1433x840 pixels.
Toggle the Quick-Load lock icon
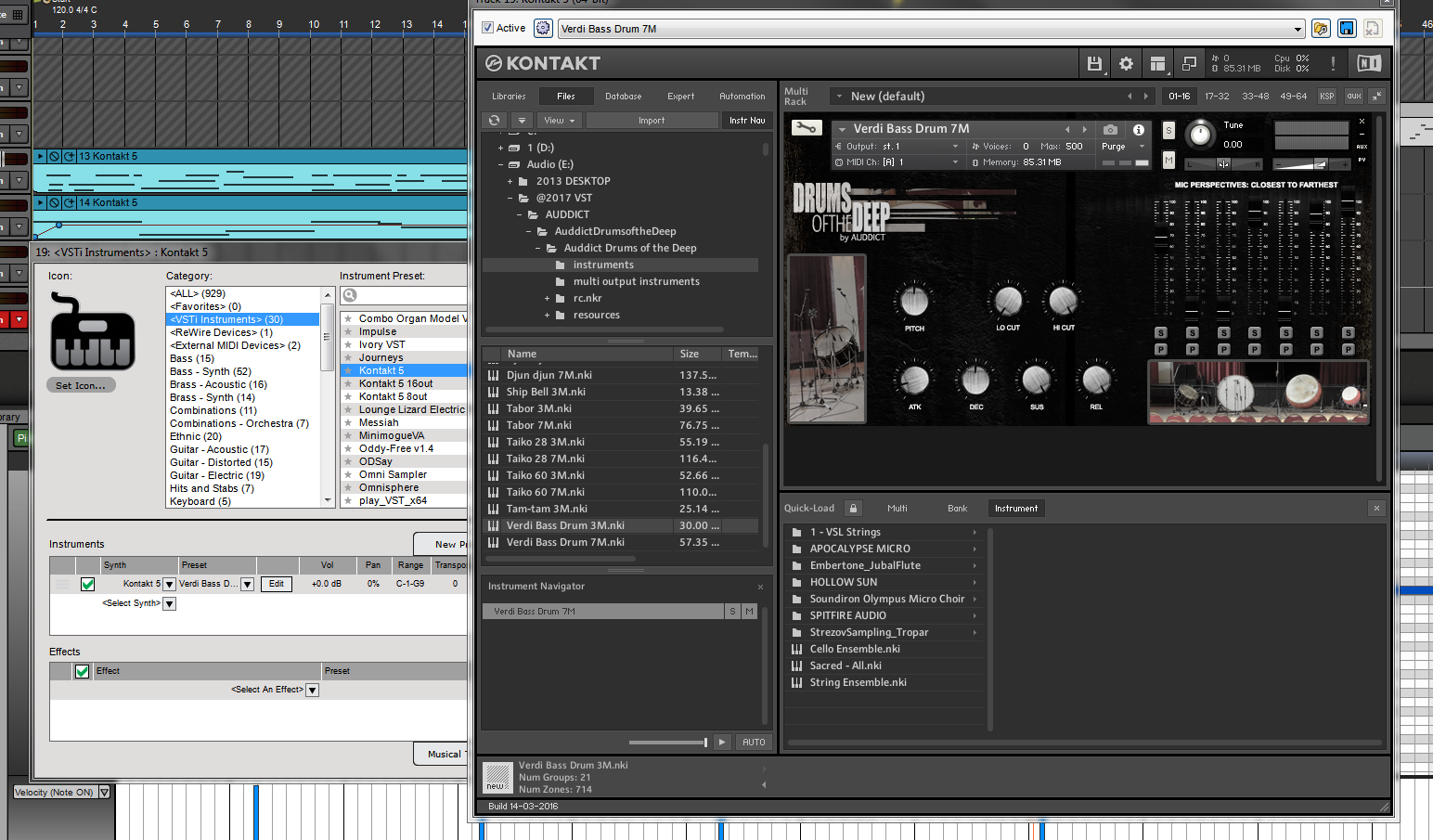(853, 508)
